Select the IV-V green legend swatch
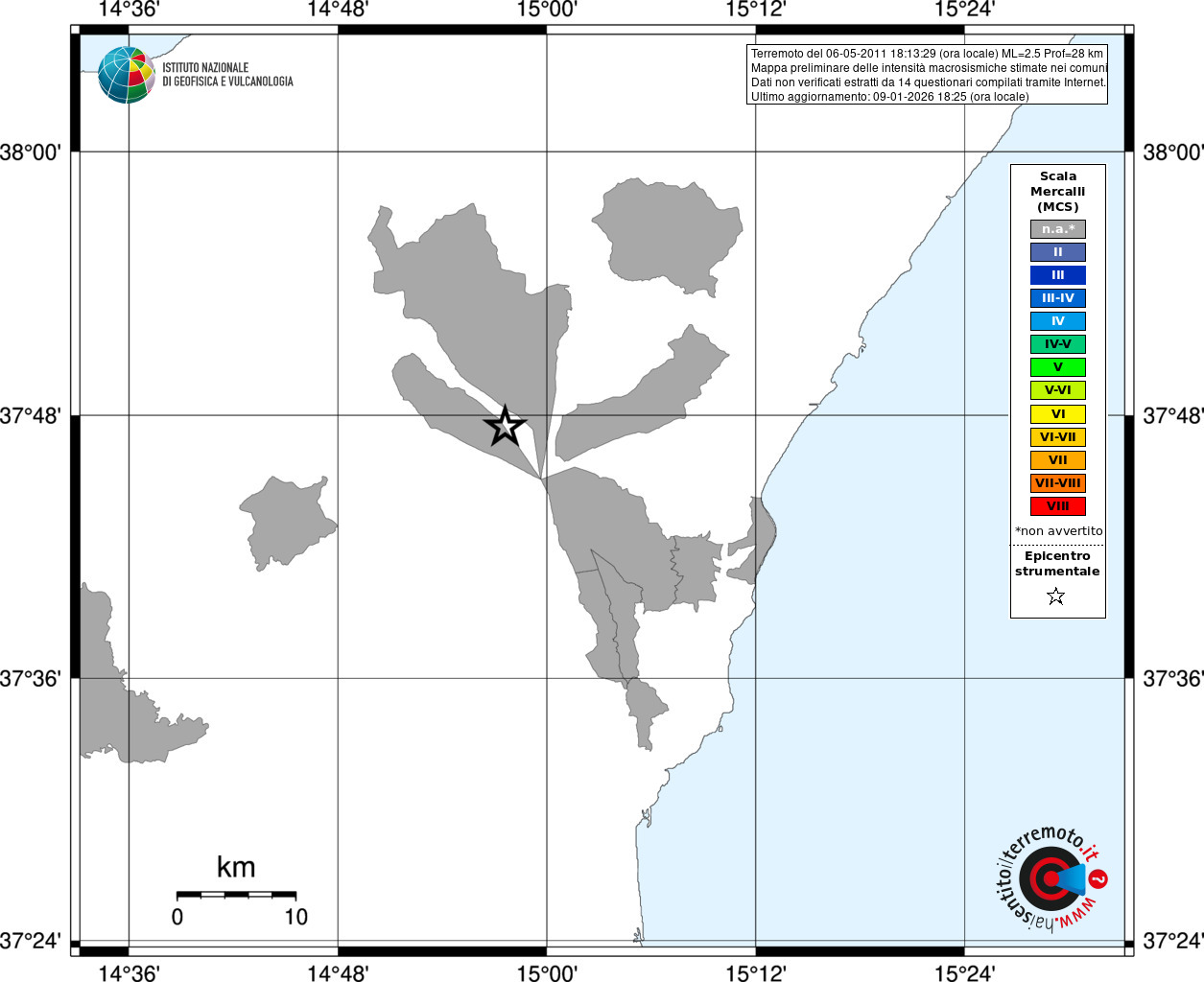The image size is (1204, 982). point(1058,344)
